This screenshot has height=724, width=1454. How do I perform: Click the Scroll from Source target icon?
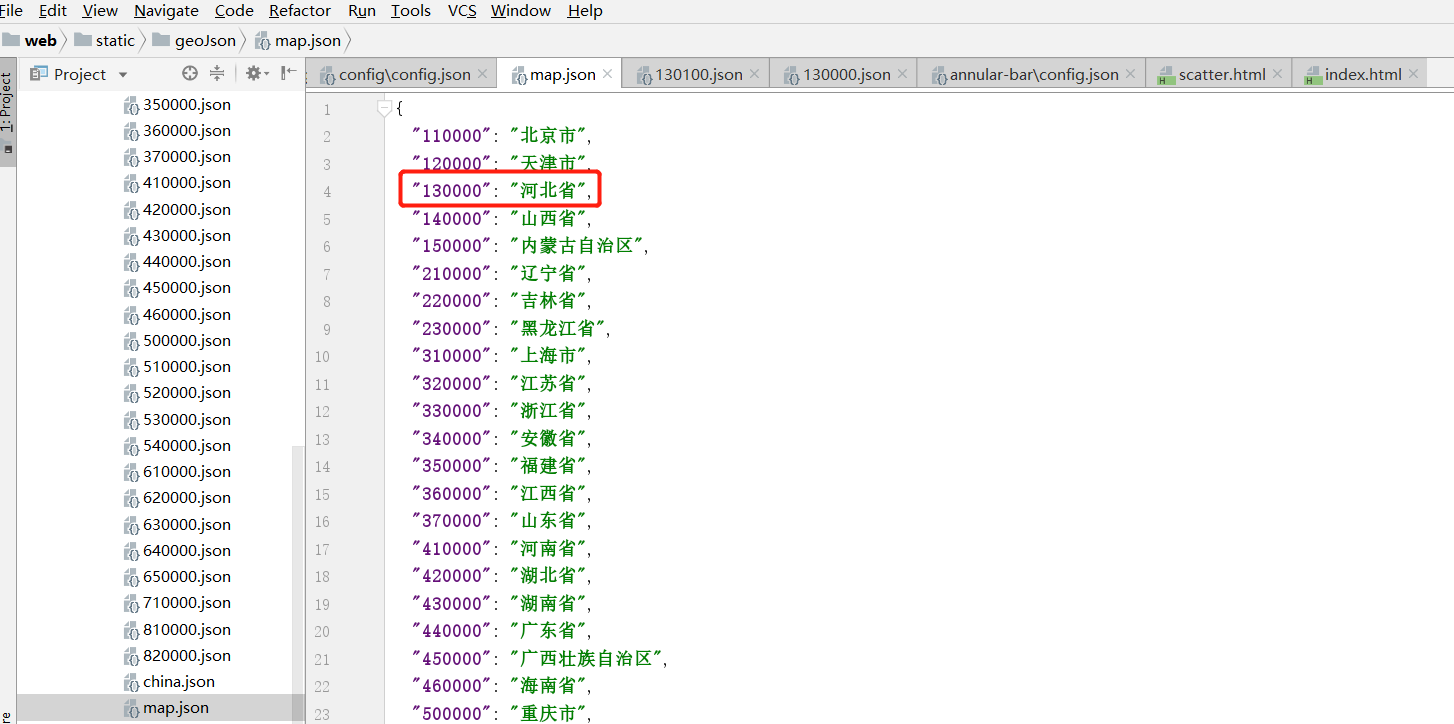click(x=190, y=73)
